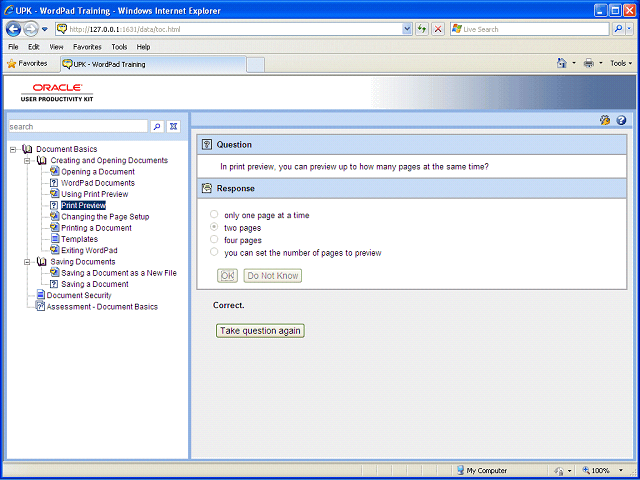Screen dimensions: 640x480
Task: Click the Live Search magnifier button
Action: point(619,29)
